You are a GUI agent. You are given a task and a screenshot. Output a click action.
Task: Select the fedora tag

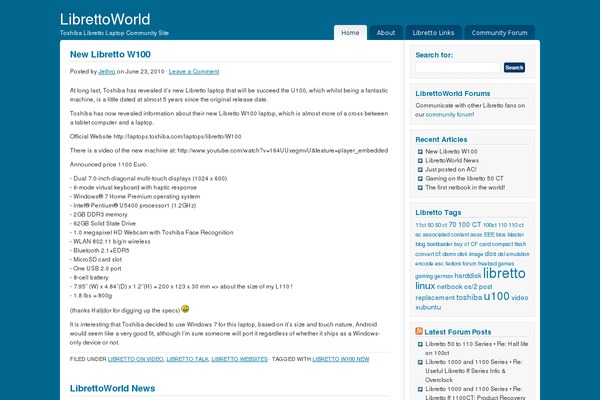click(453, 264)
